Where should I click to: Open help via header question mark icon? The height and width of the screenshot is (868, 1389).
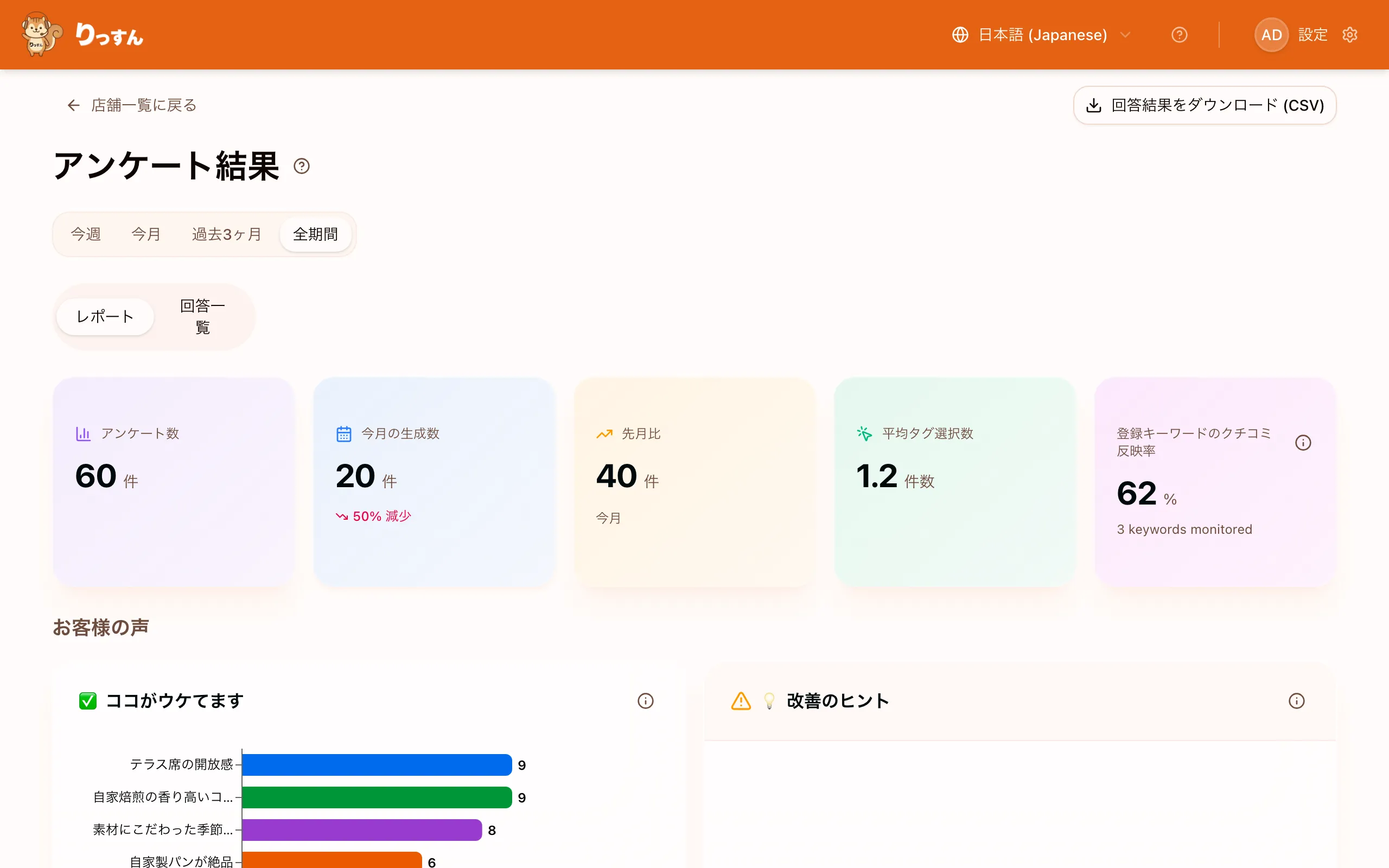1179,35
